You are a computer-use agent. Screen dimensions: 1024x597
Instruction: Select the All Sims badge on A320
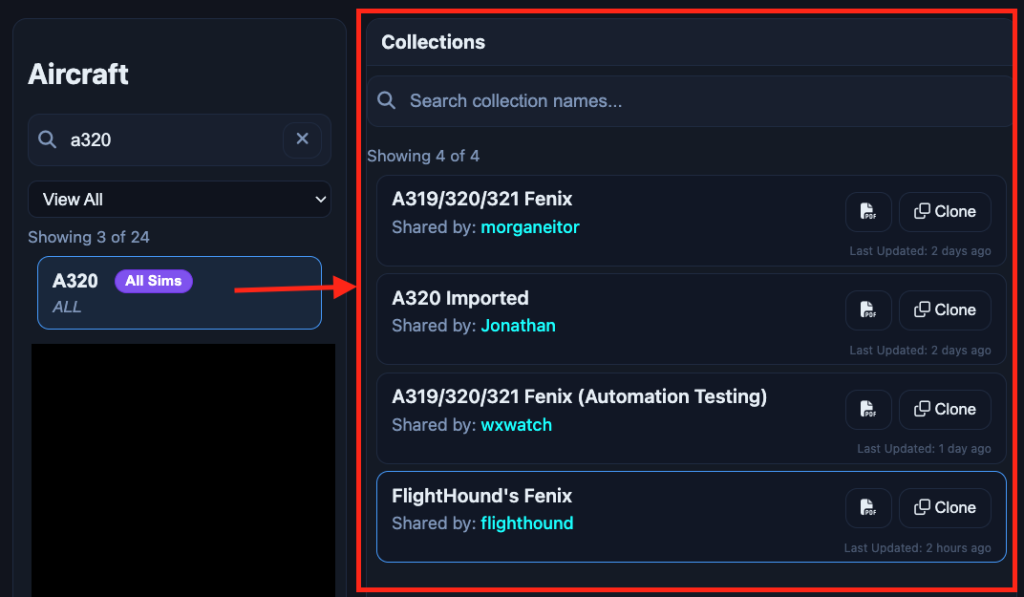click(153, 281)
